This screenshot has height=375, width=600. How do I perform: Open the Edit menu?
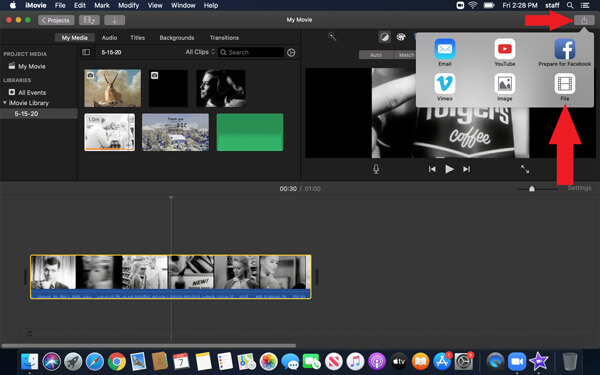pyautogui.click(x=80, y=5)
